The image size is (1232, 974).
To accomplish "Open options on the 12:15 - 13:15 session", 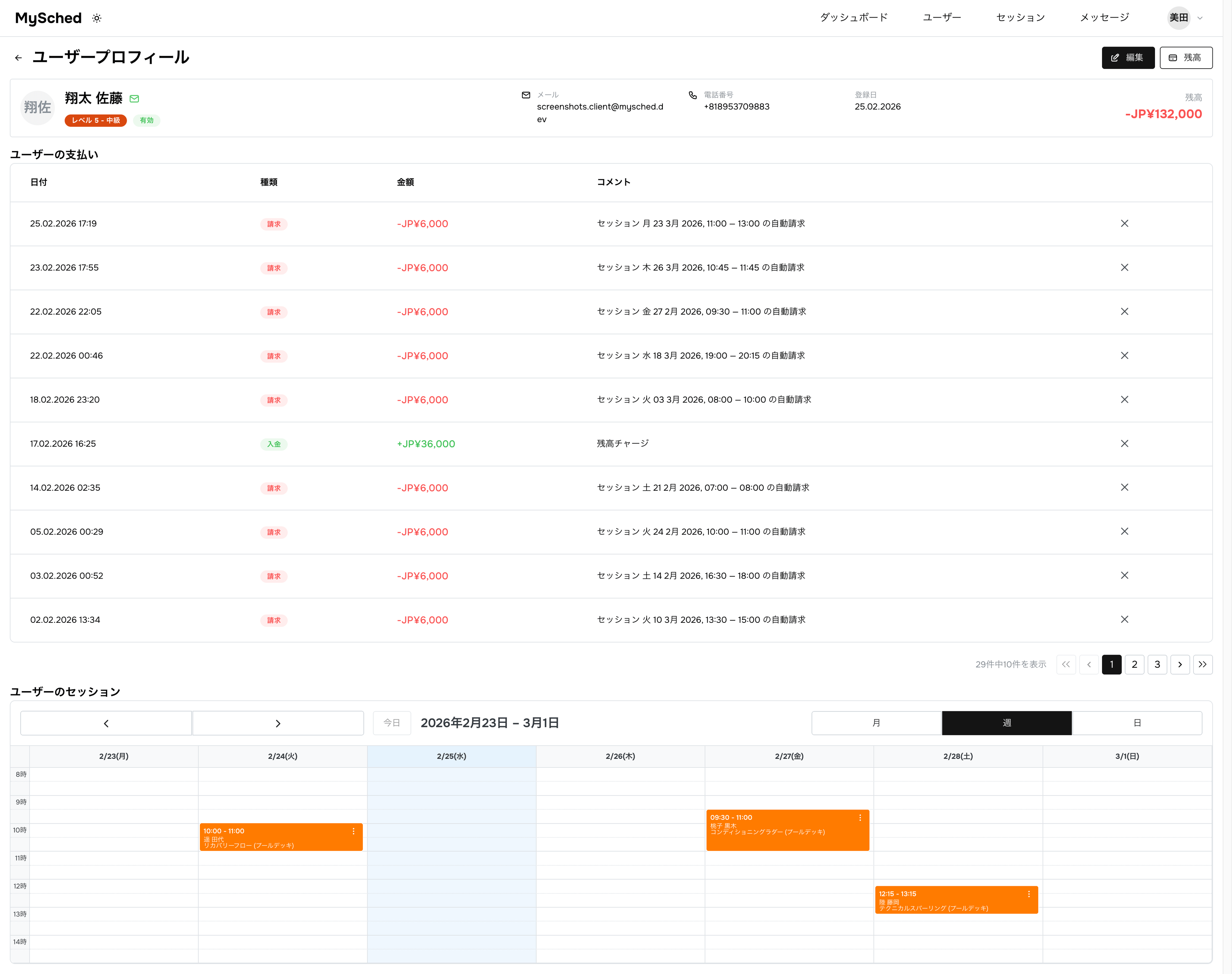I will click(1029, 894).
